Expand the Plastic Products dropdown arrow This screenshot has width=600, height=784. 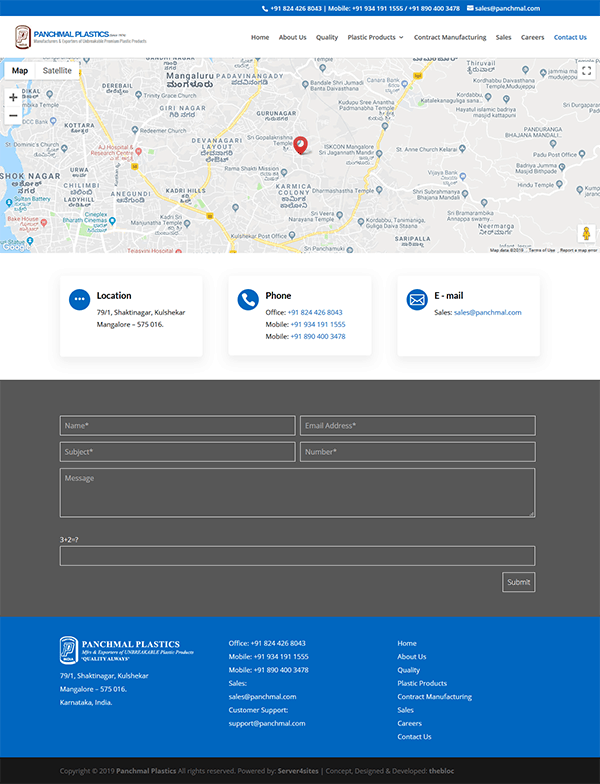click(401, 38)
